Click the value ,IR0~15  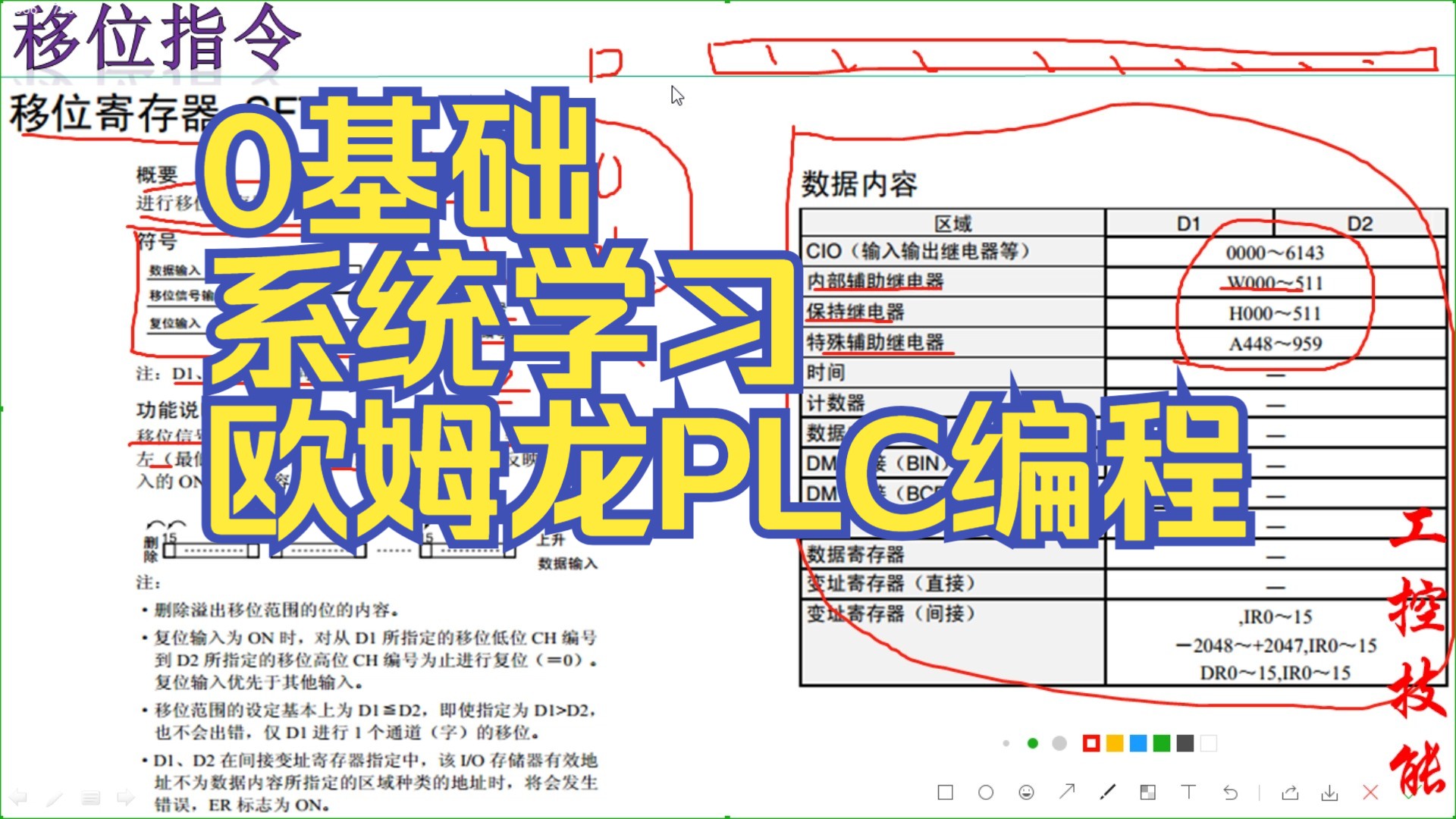(1277, 617)
